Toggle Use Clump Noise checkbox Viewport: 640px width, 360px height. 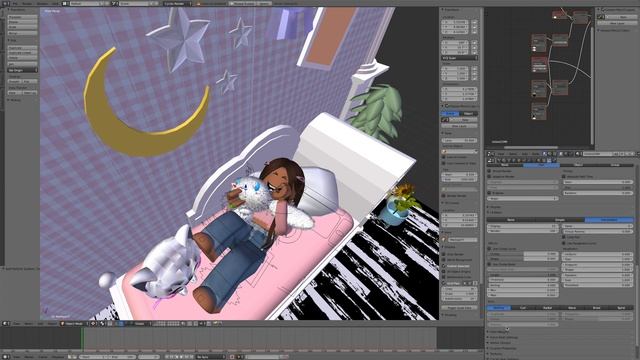coord(489,264)
